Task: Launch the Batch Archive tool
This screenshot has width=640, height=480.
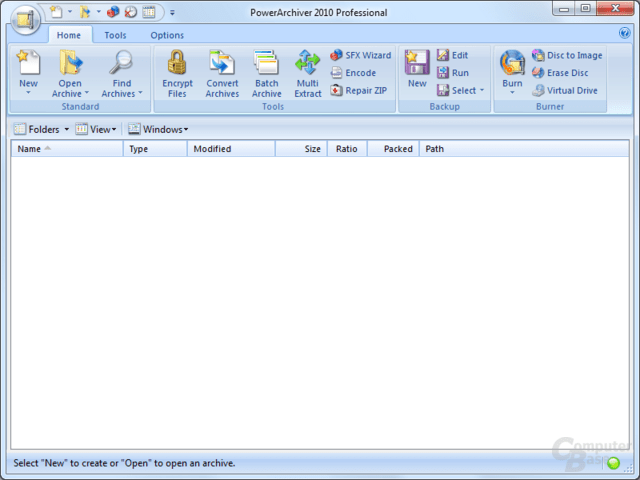Action: point(267,73)
